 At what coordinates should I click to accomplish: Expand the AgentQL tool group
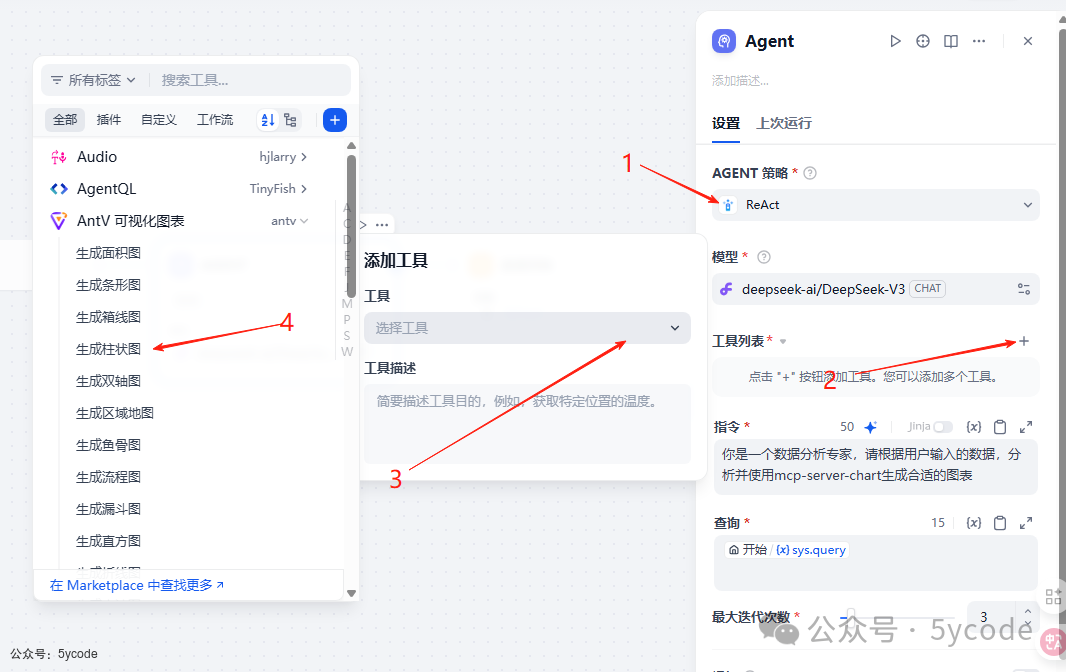tap(303, 189)
